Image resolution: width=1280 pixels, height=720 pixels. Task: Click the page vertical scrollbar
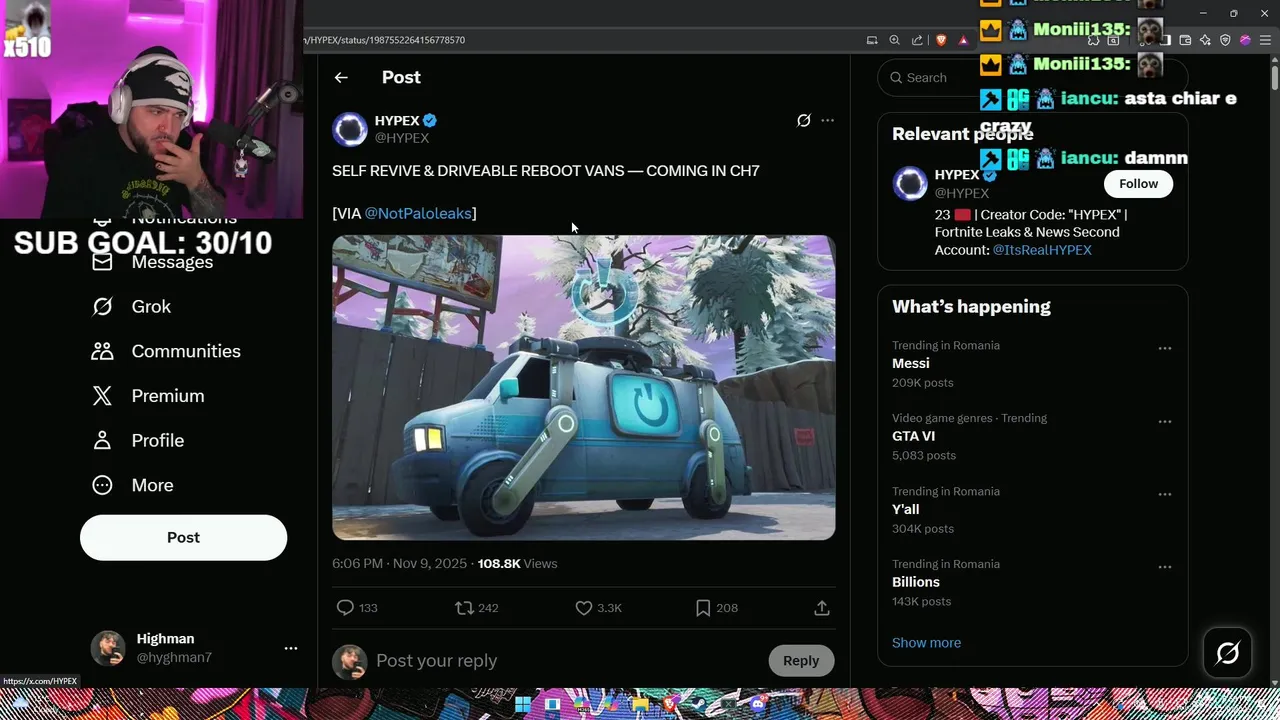1275,76
